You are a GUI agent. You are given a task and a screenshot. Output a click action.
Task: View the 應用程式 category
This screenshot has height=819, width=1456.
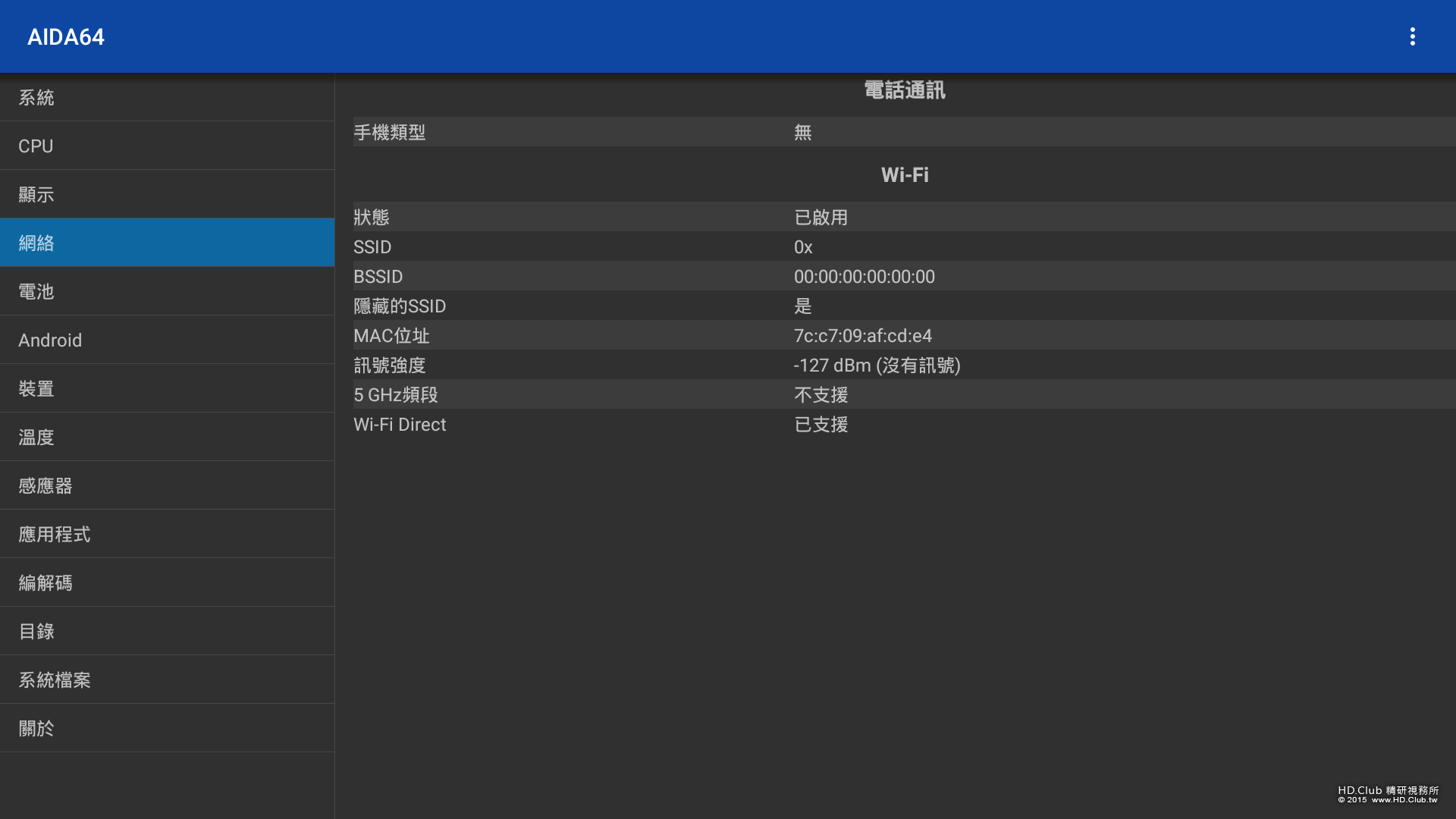point(167,534)
